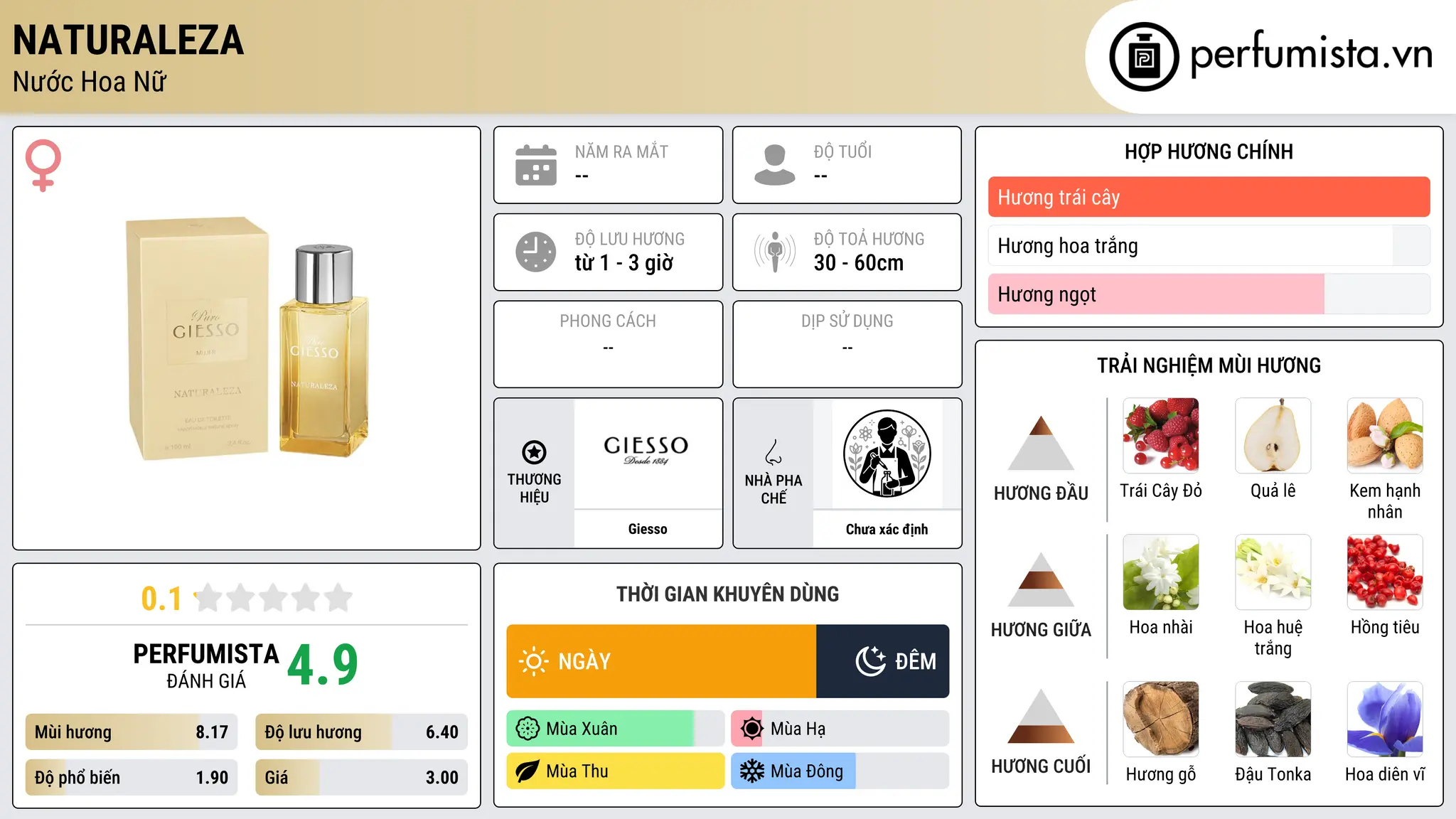Click the Giesso brand logo
Screen dimensions: 1456x819
tap(647, 451)
